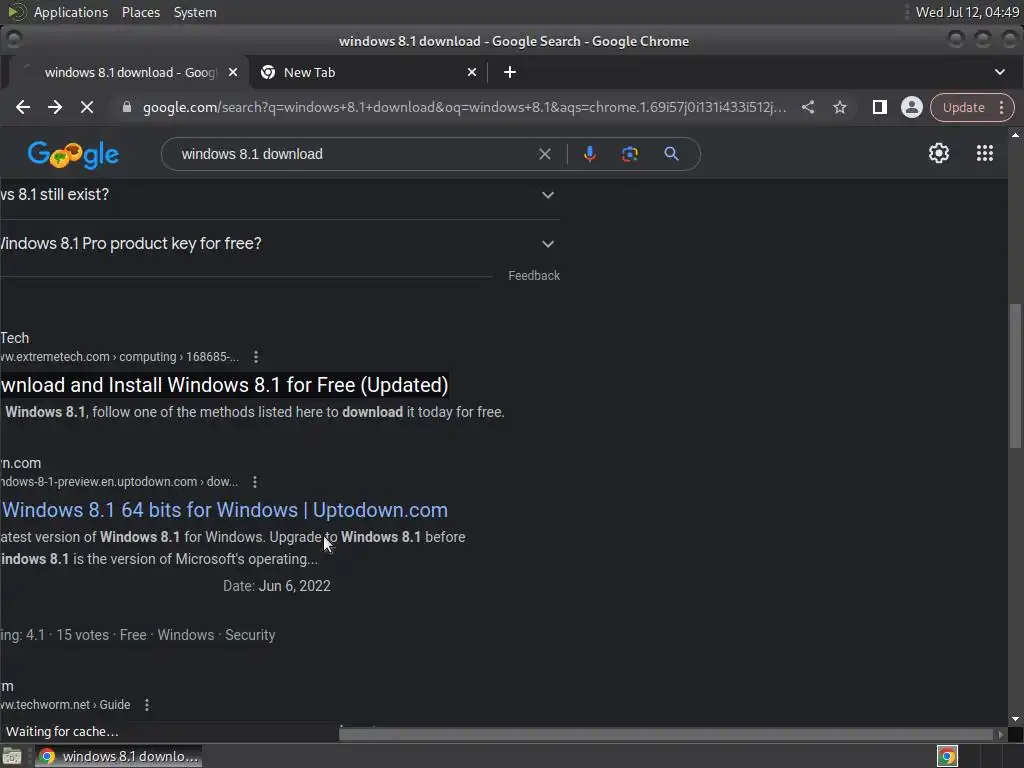Go back to the previous page
The width and height of the screenshot is (1024, 768).
click(23, 107)
